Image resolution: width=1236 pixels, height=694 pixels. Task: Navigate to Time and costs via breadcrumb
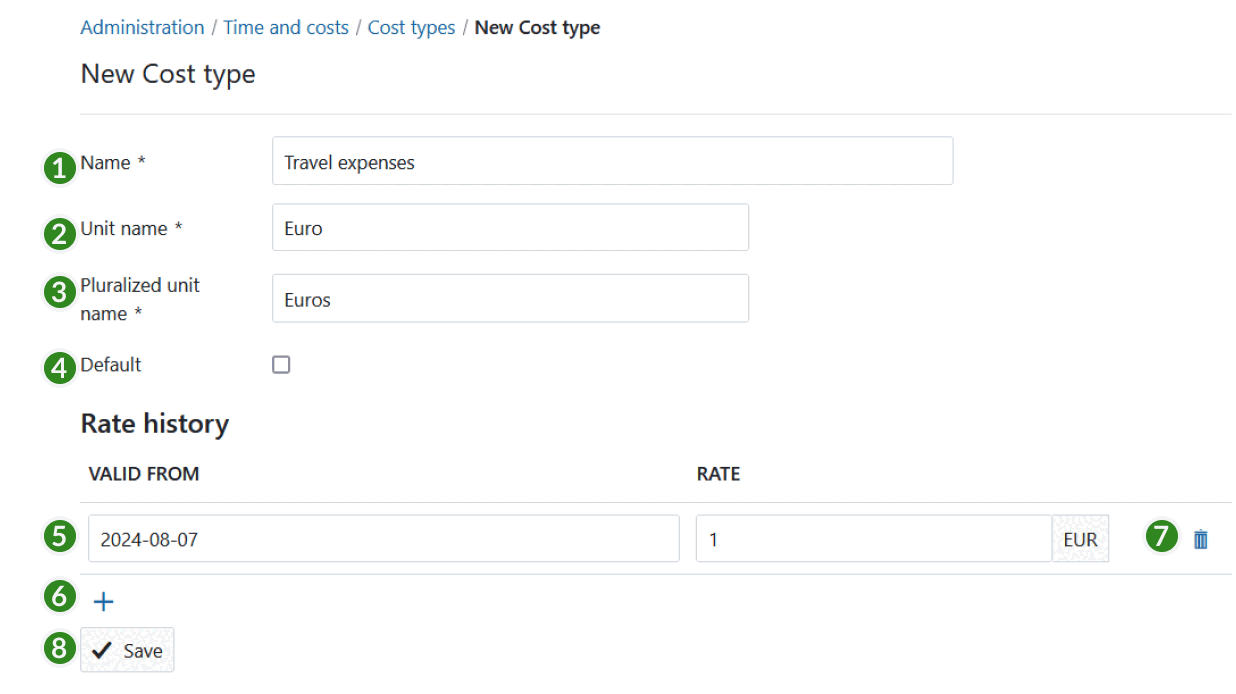pos(286,27)
